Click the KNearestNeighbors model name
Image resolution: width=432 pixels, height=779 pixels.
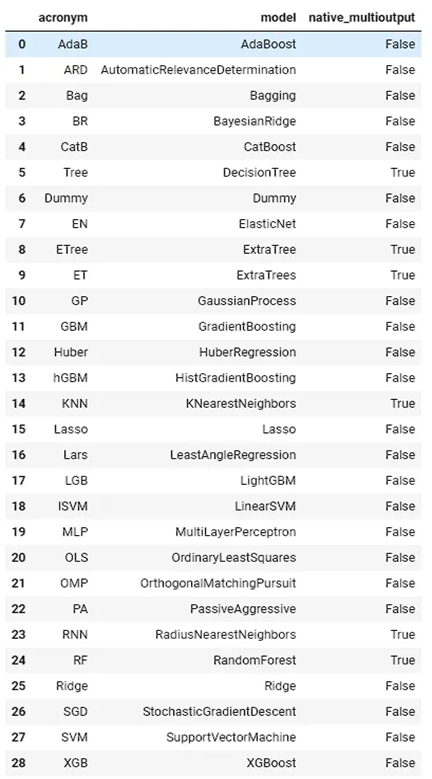point(241,403)
